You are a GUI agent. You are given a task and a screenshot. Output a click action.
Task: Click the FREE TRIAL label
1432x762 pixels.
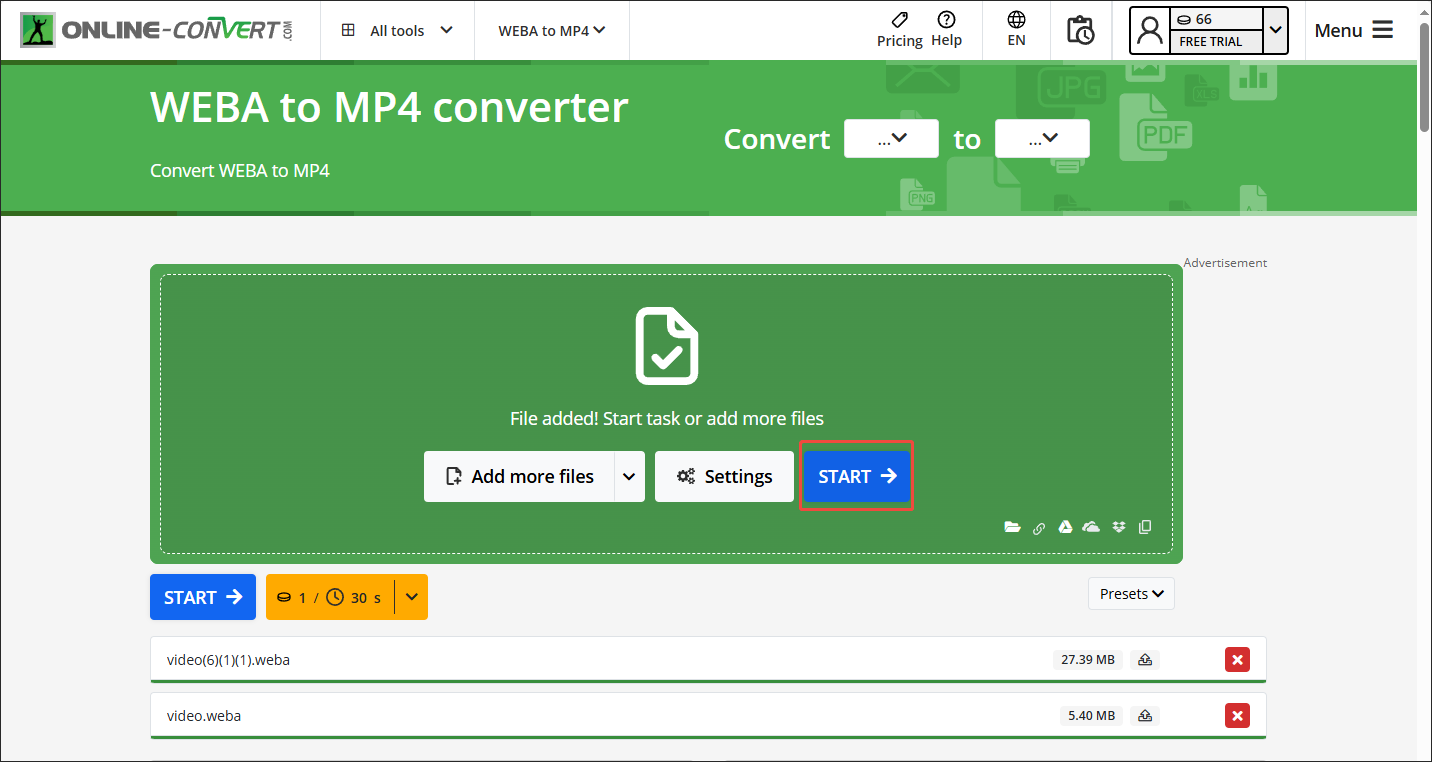[1210, 42]
